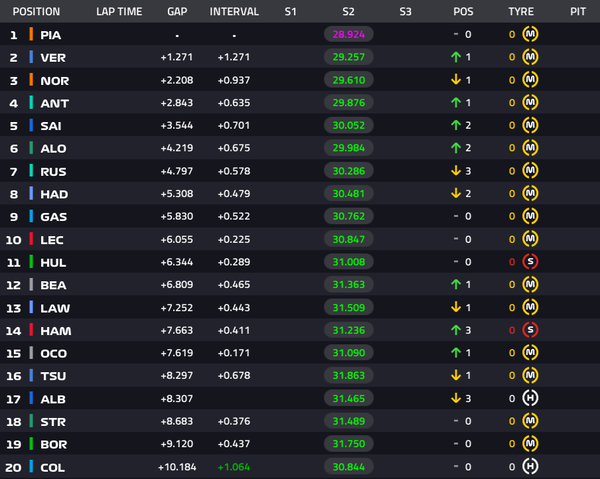Screen dimensions: 600x479
Task: Click sector time 29.257 for VER
Action: 349,57
